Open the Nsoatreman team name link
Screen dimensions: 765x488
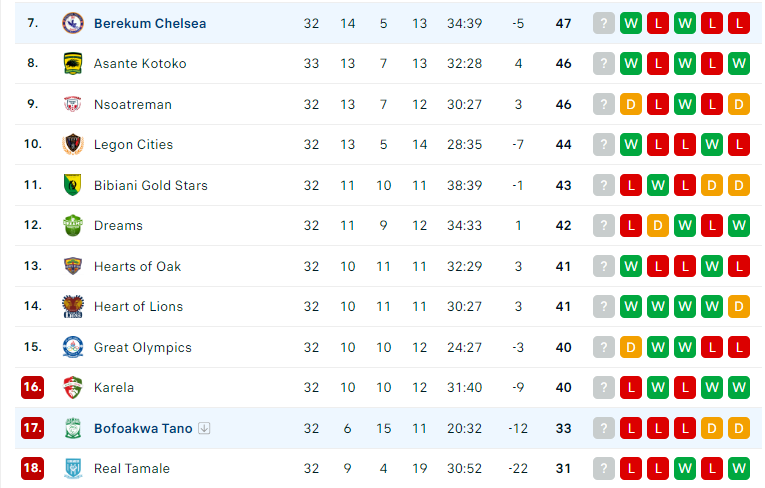[133, 104]
